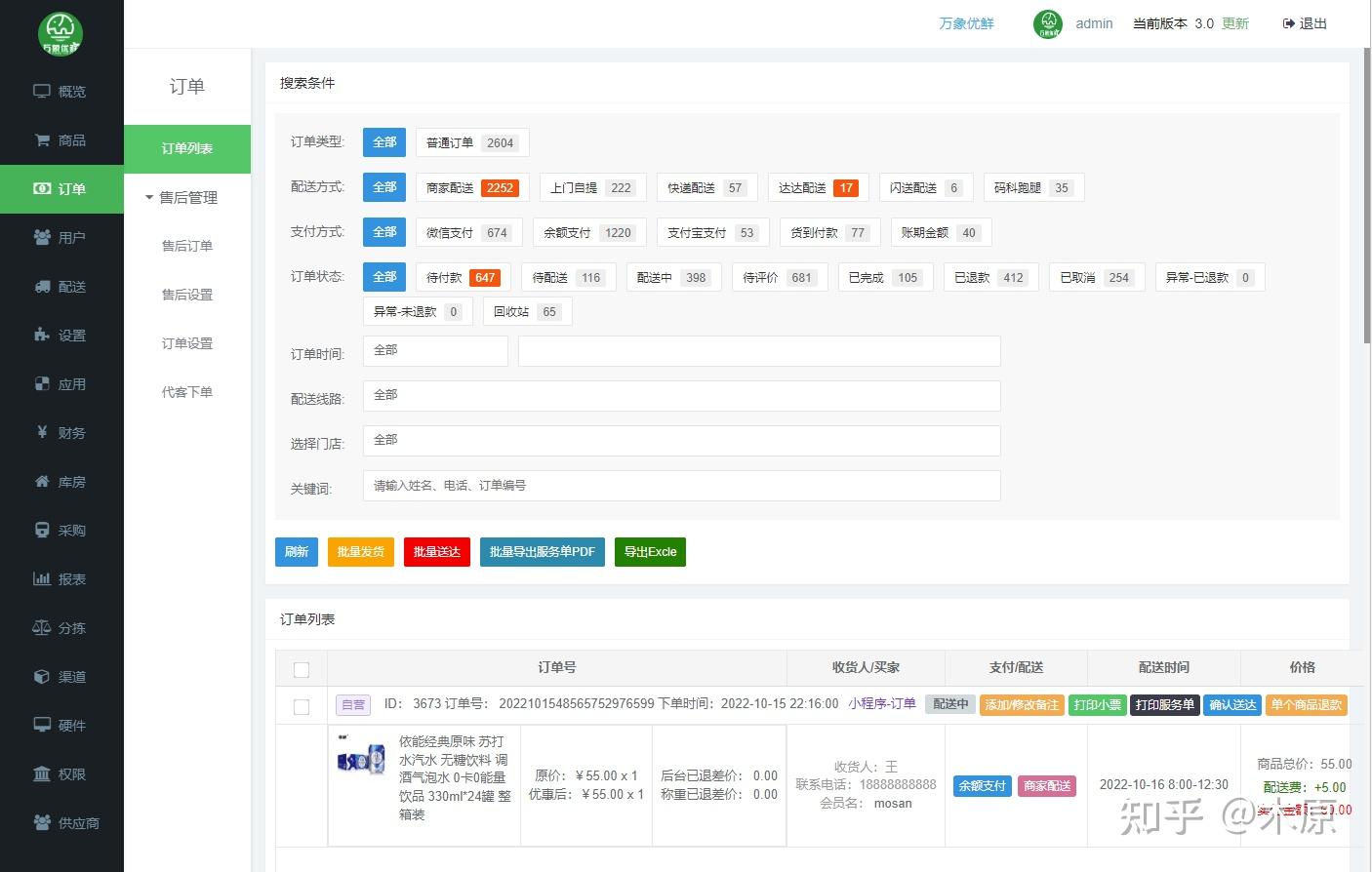The width and height of the screenshot is (1372, 872).
Task: Click the product thumbnail of 依能 drink
Action: (x=361, y=756)
